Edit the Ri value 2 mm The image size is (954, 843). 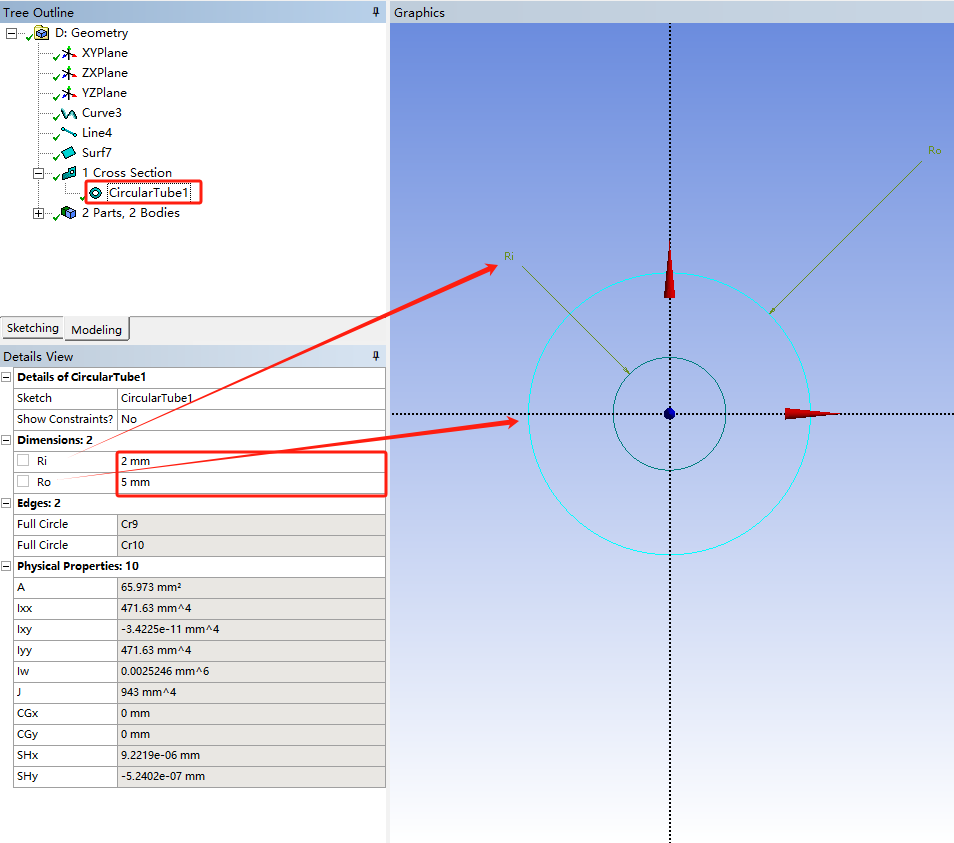point(251,461)
